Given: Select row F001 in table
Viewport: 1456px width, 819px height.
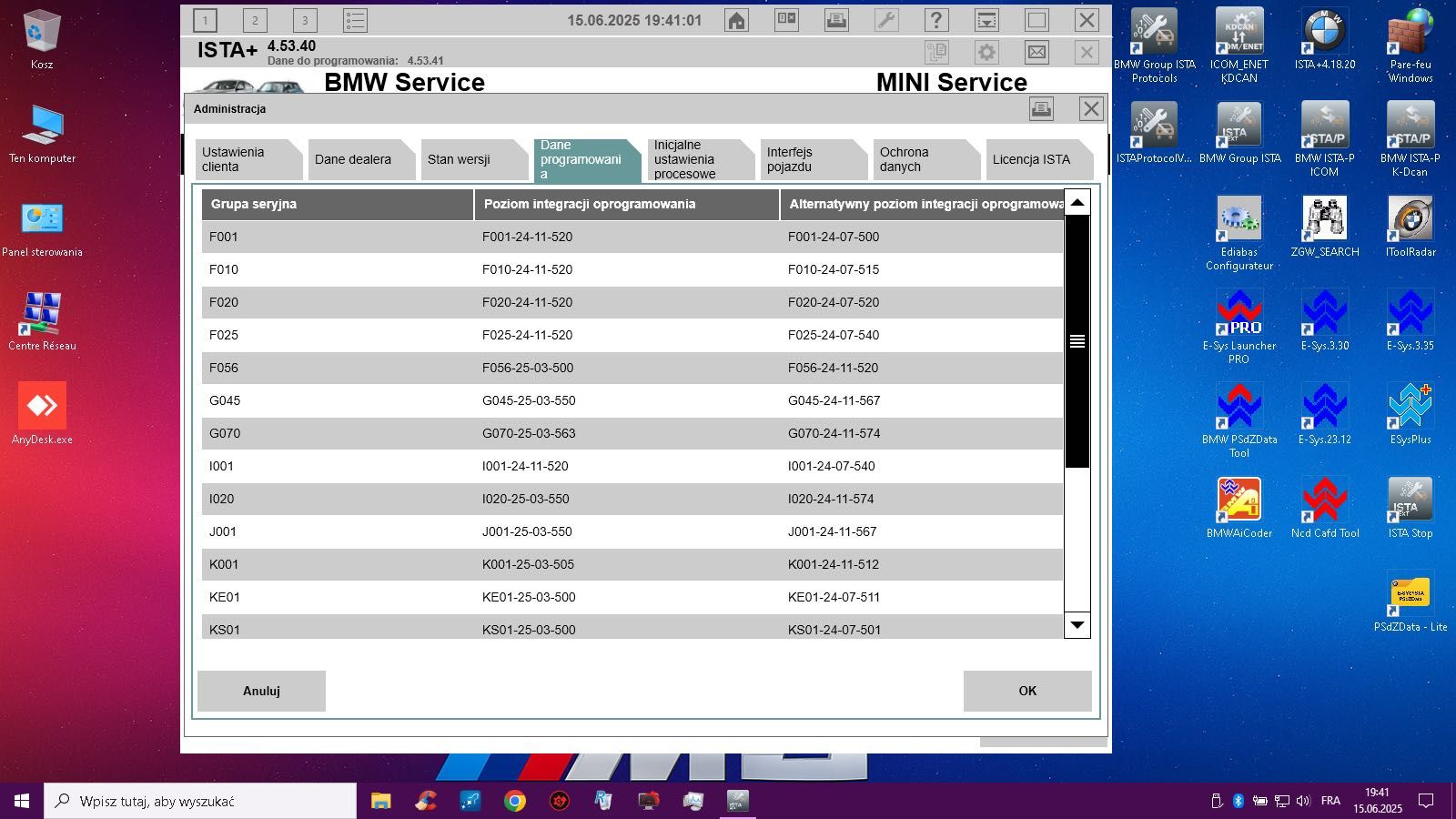Looking at the screenshot, I should click(632, 237).
